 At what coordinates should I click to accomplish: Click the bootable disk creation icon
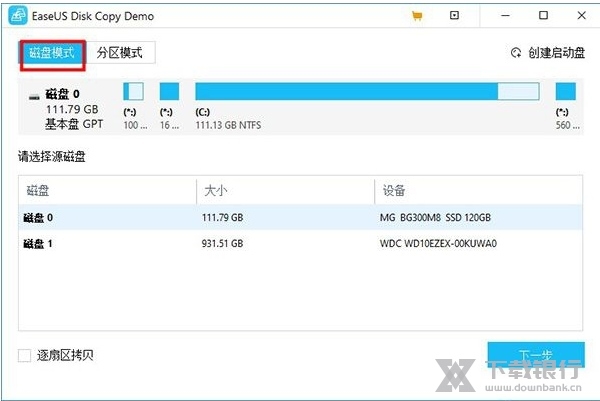click(516, 53)
